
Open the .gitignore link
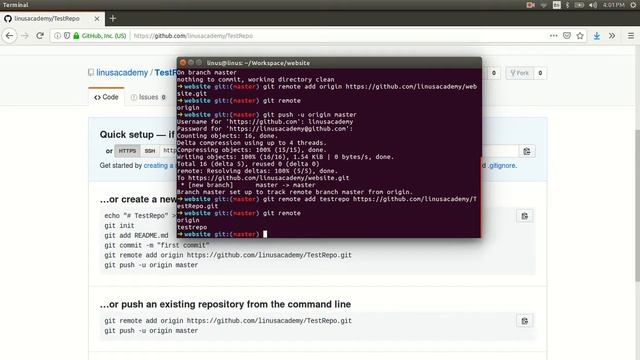coord(502,165)
